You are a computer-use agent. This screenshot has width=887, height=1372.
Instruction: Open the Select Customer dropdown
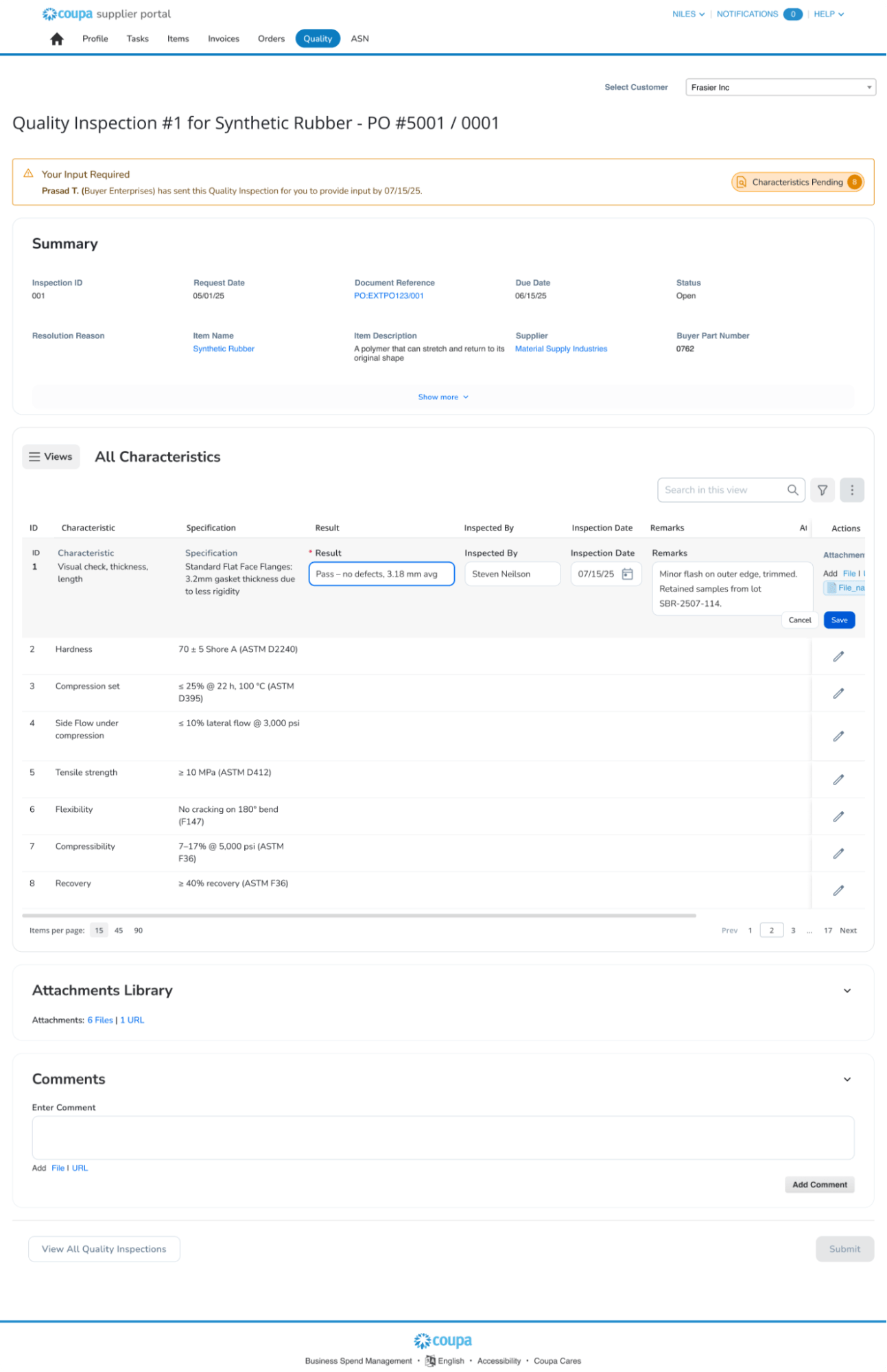coord(781,87)
